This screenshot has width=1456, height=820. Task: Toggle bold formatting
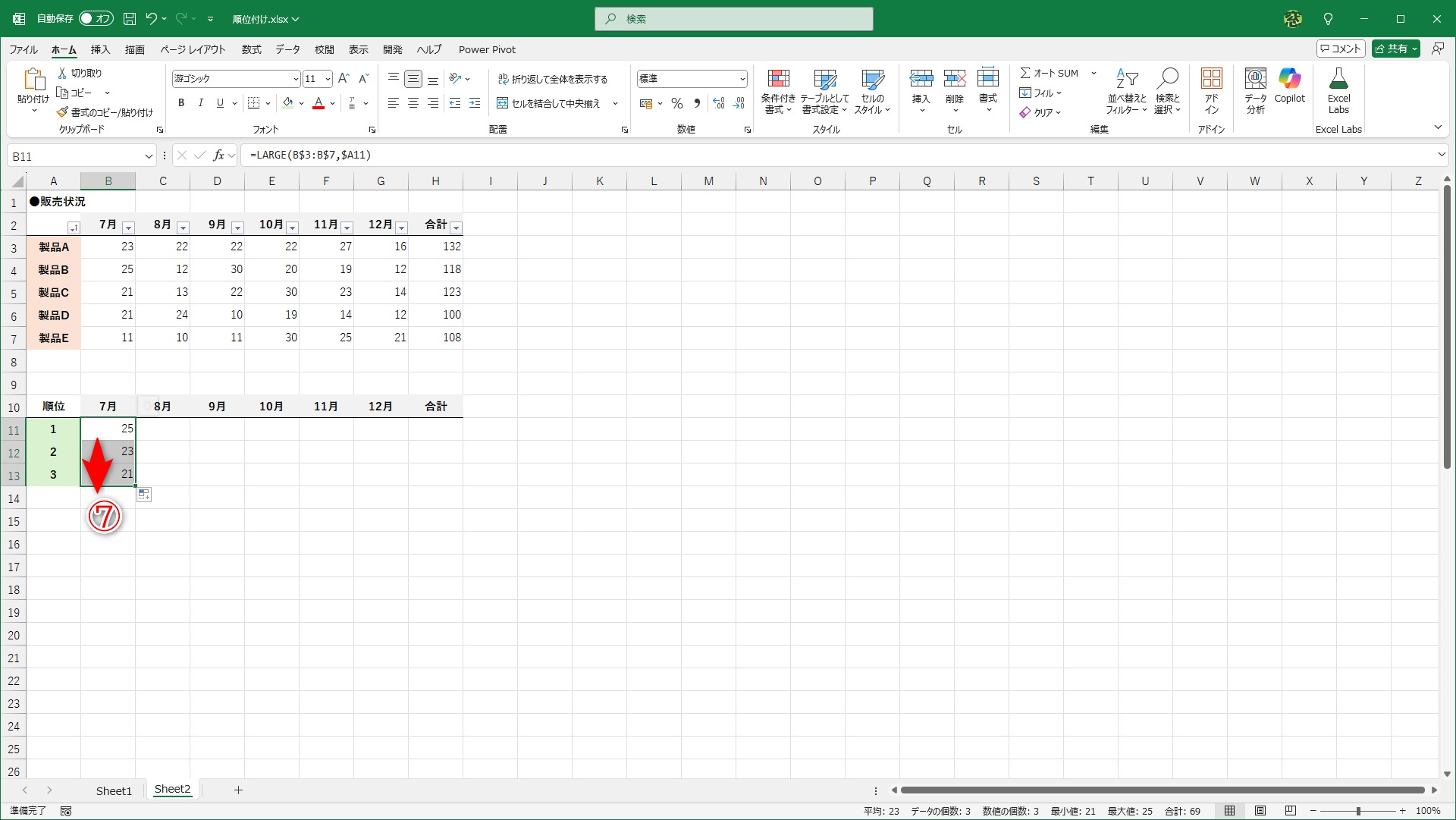coord(181,103)
